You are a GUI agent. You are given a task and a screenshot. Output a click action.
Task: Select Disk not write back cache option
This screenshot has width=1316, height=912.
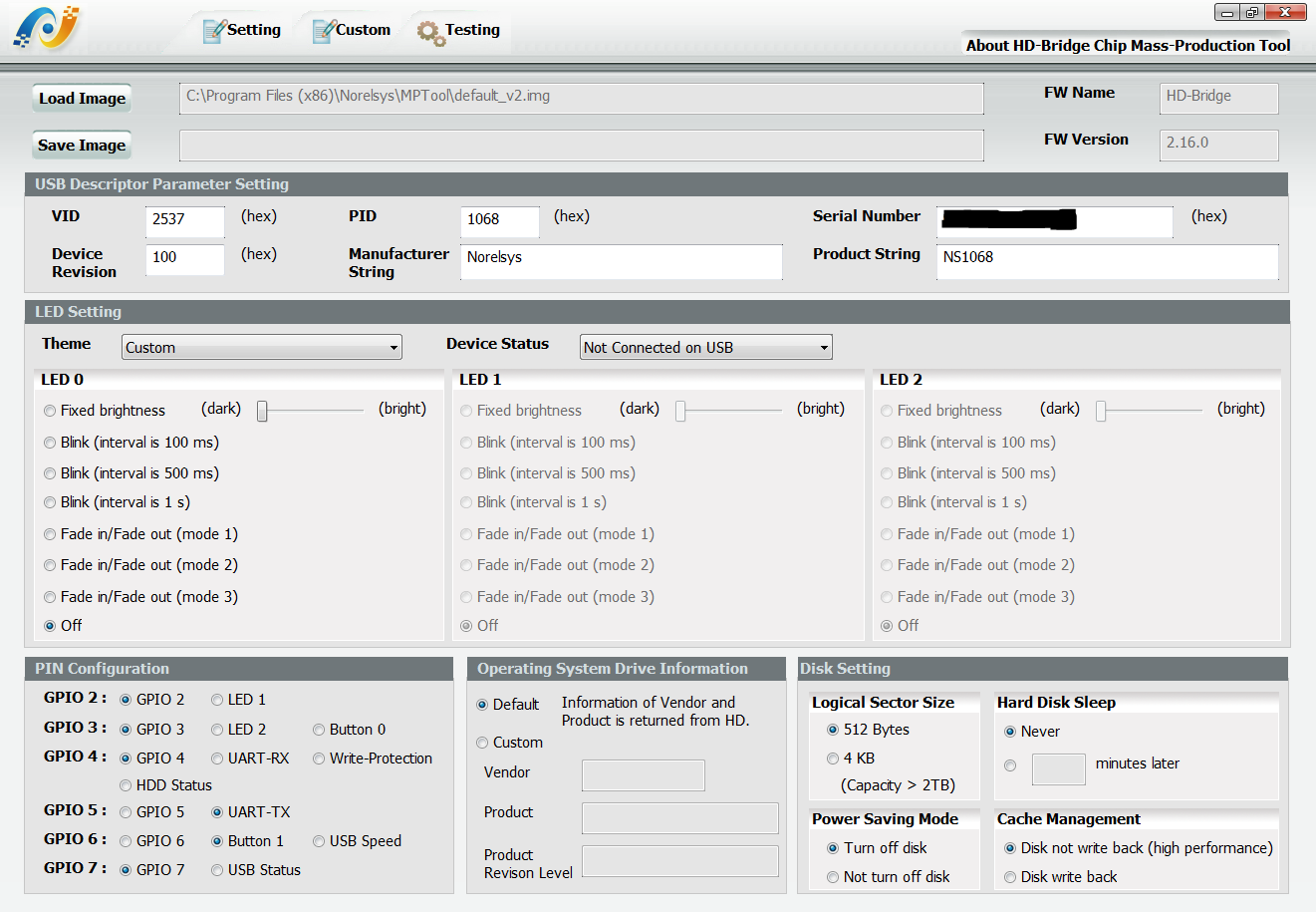click(x=1139, y=848)
